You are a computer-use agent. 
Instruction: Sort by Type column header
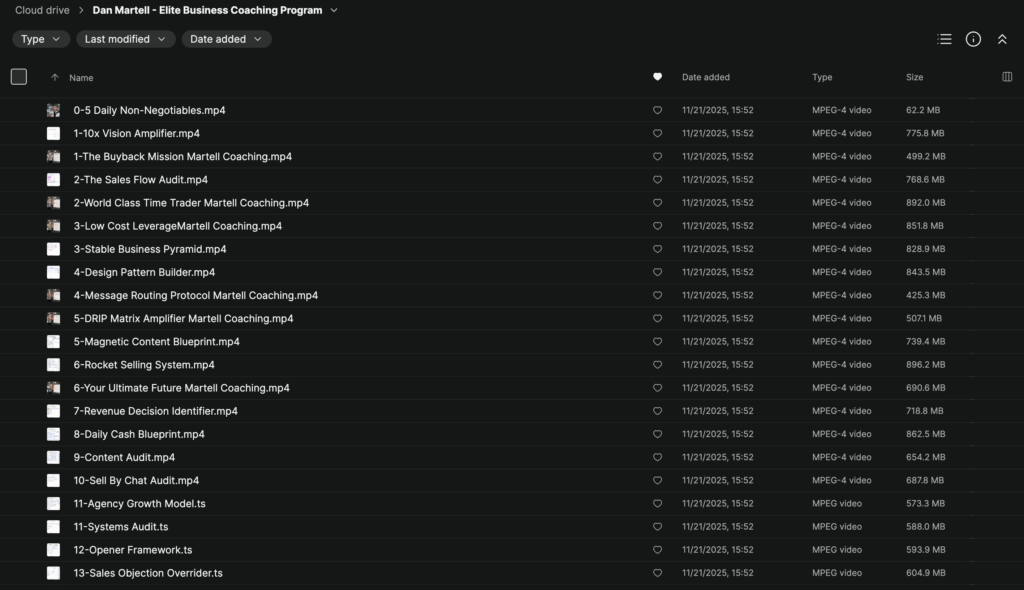tap(822, 77)
